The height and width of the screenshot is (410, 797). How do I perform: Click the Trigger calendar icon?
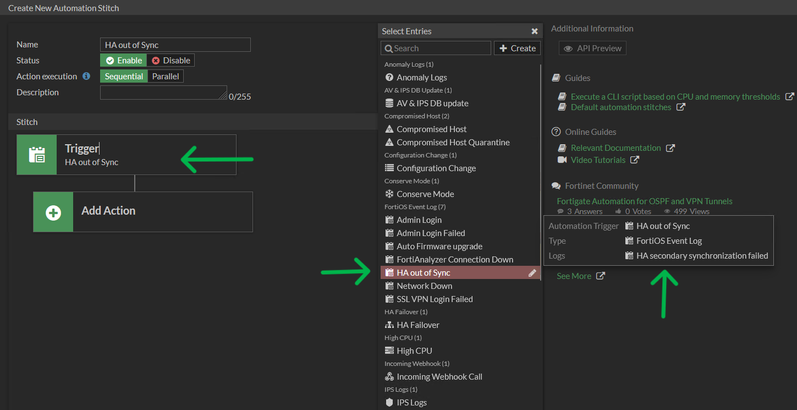click(37, 155)
